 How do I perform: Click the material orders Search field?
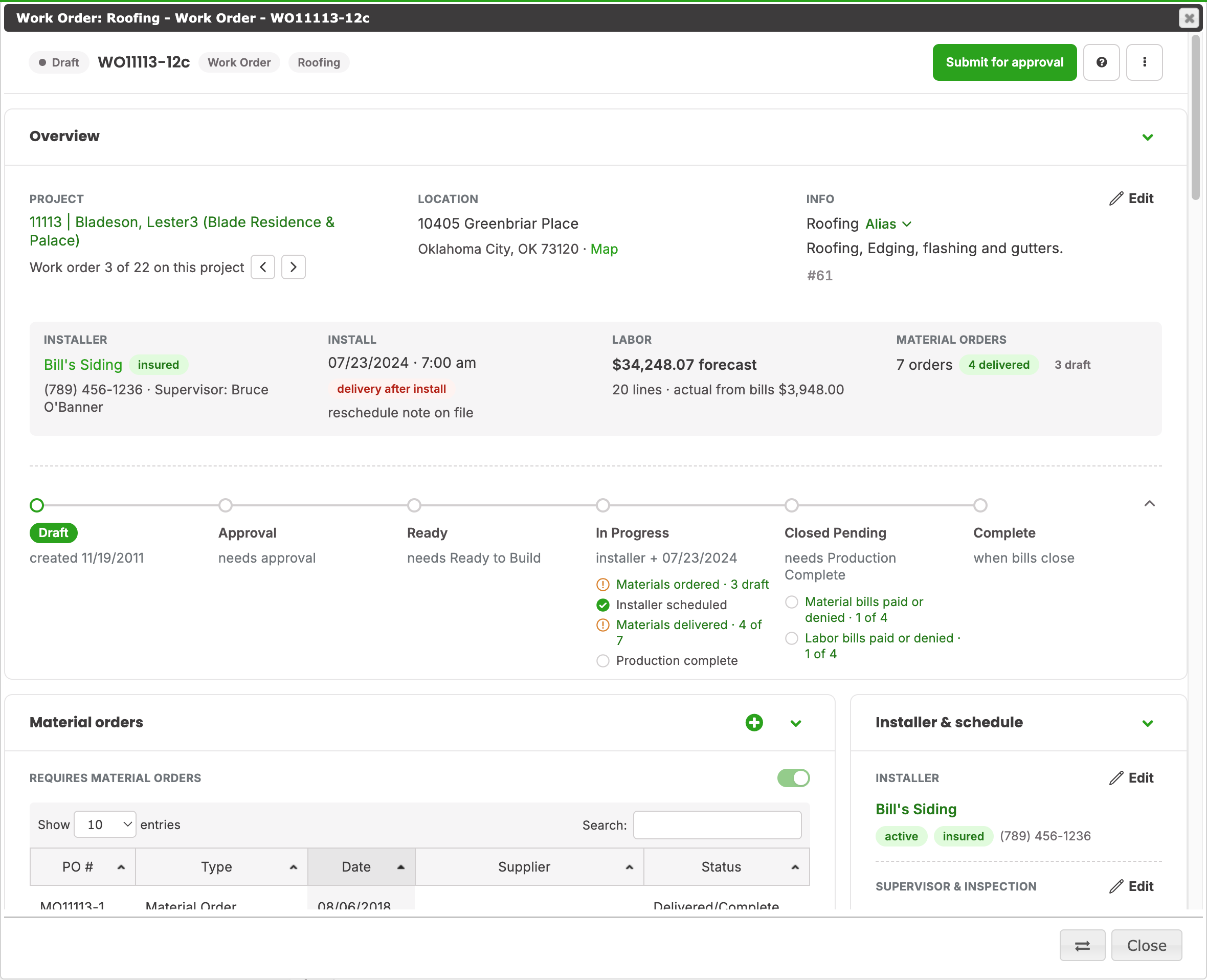point(717,825)
